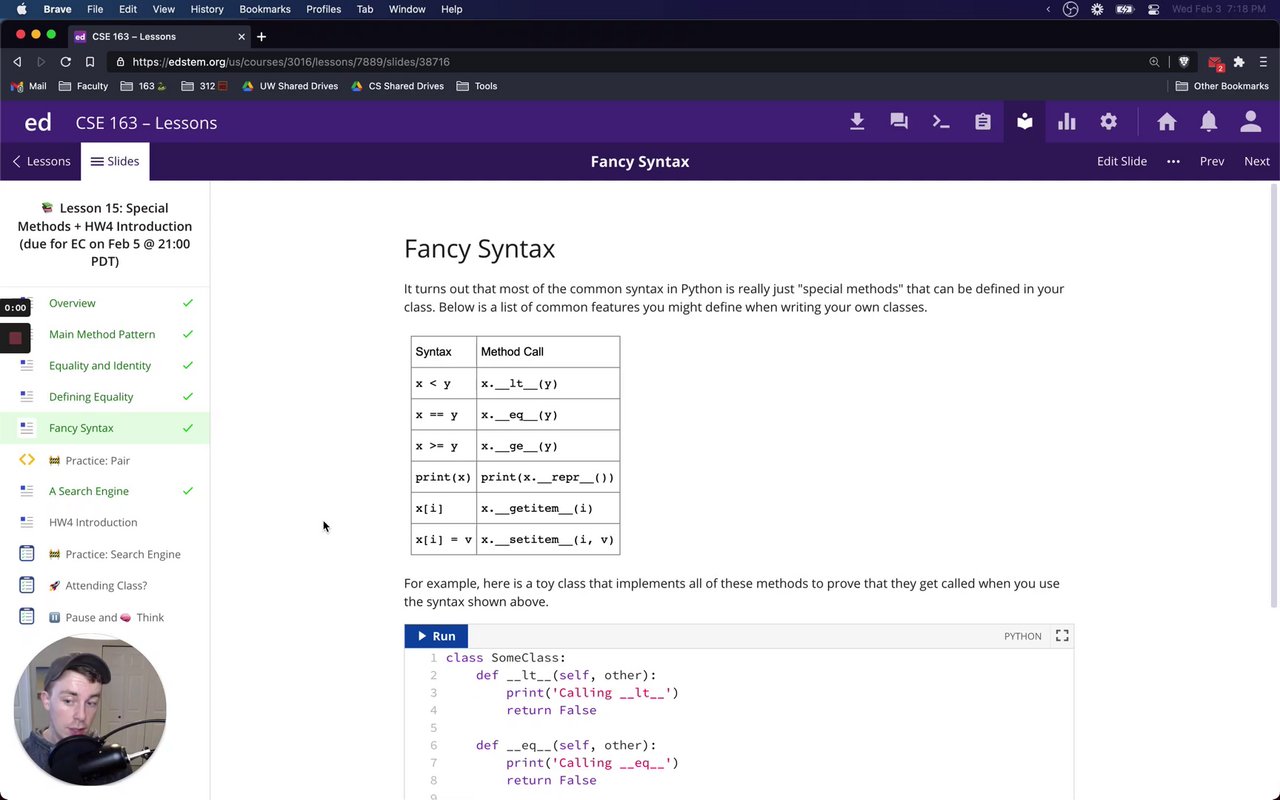Open the terminal workspaces icon
This screenshot has height=800, width=1280.
tap(941, 122)
